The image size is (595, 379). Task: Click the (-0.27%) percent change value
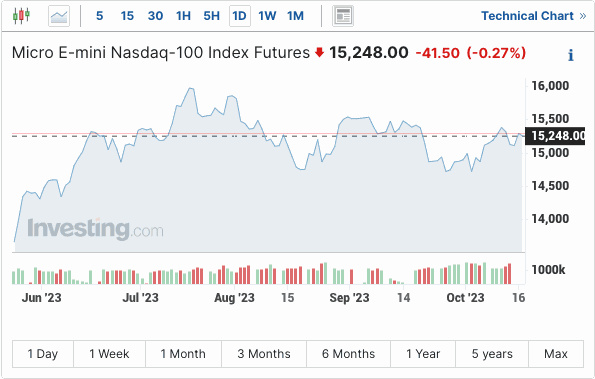click(x=496, y=53)
